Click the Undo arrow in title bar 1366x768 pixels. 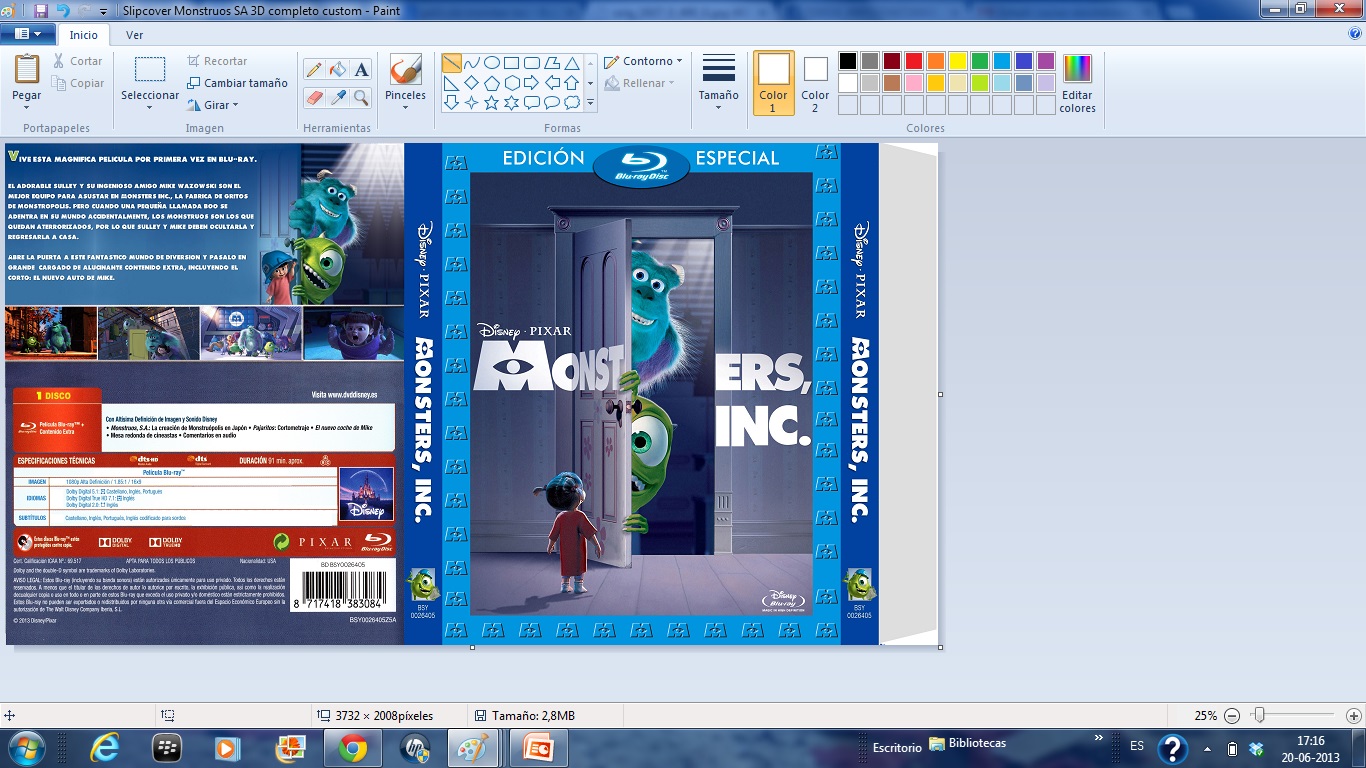[x=63, y=11]
